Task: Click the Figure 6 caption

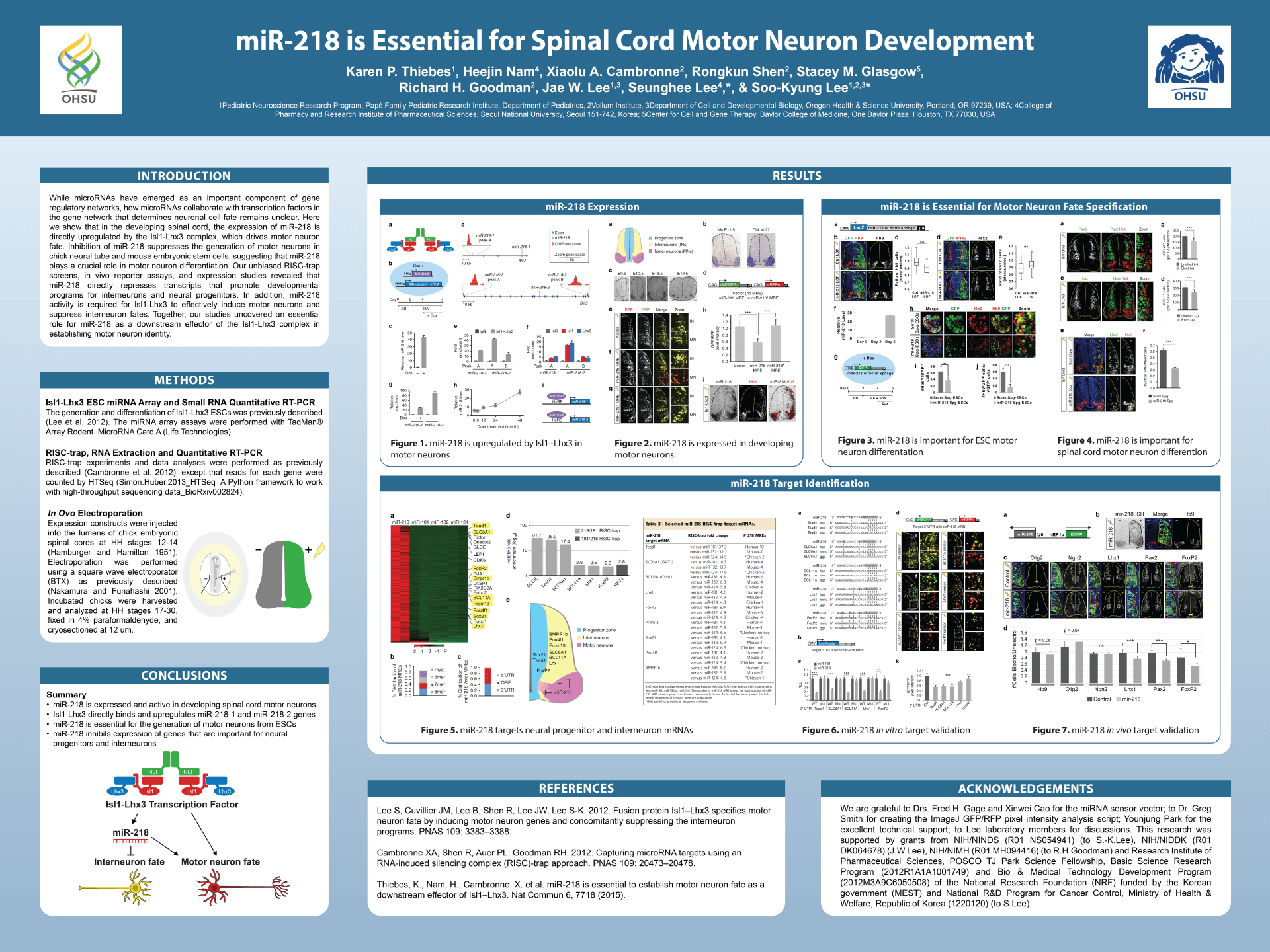Action: [886, 730]
